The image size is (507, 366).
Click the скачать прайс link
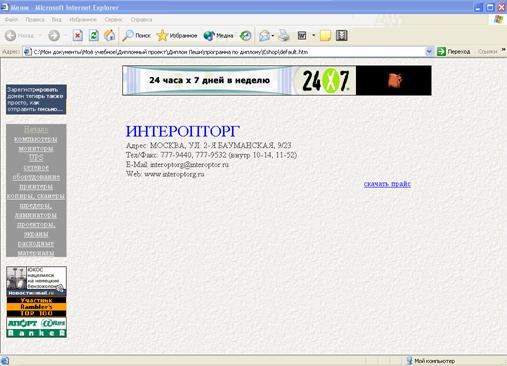[387, 184]
